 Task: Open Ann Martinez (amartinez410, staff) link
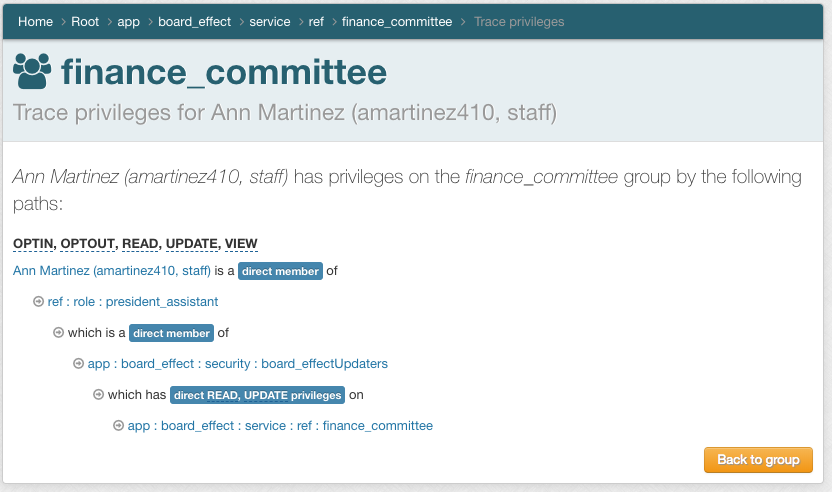point(112,270)
